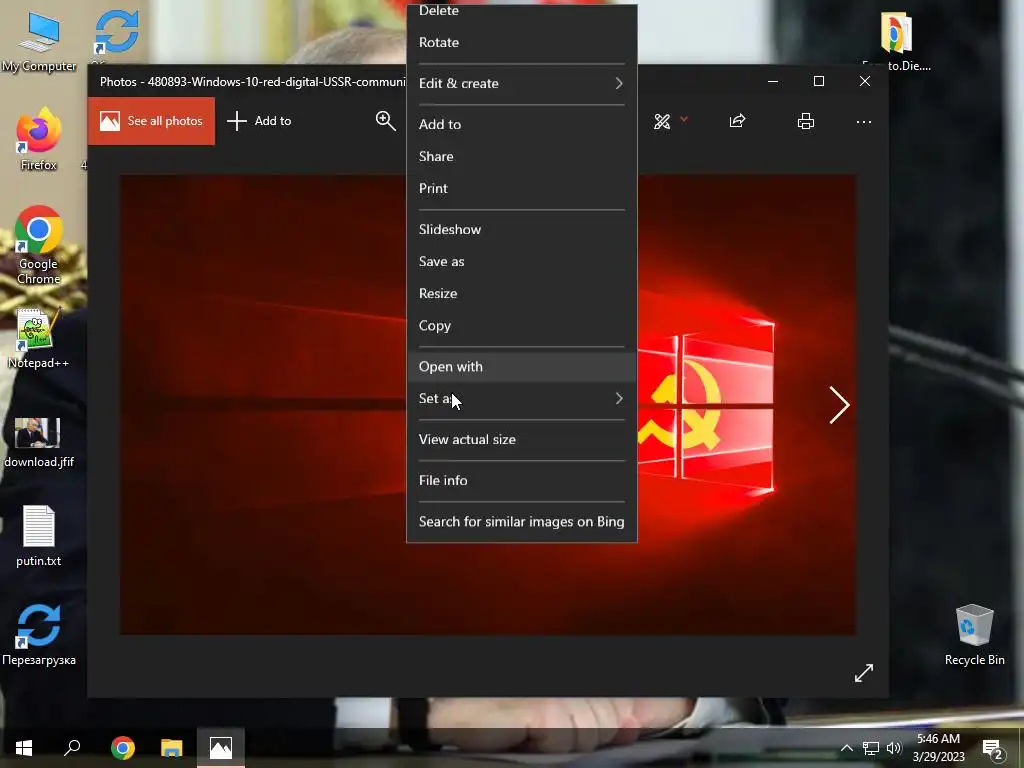The image size is (1024, 768).
Task: Start Slideshow from the context menu
Action: 521,229
